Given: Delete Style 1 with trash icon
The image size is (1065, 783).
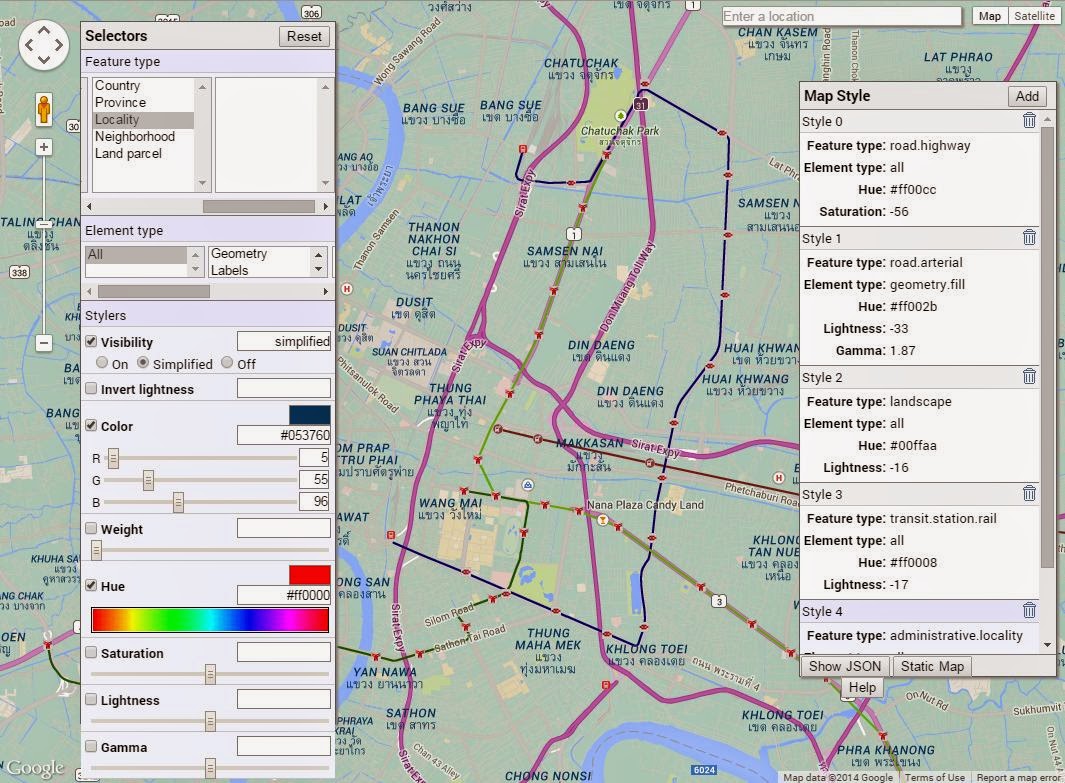Looking at the screenshot, I should click(x=1030, y=237).
